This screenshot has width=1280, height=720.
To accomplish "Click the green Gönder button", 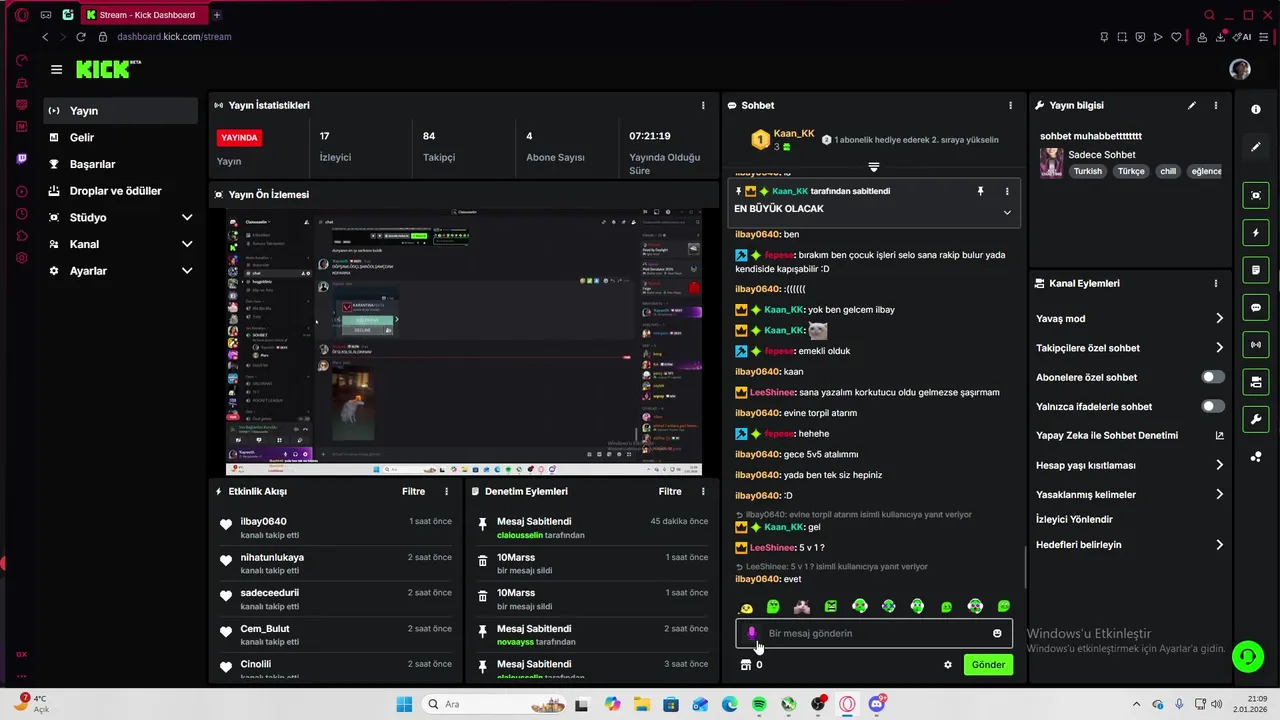I will (x=988, y=665).
